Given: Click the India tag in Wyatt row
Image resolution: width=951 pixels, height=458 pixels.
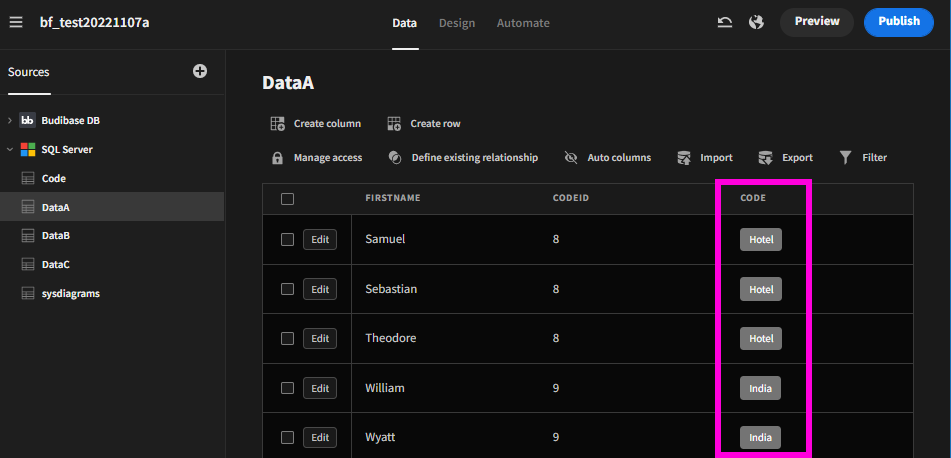Looking at the screenshot, I should (x=760, y=437).
